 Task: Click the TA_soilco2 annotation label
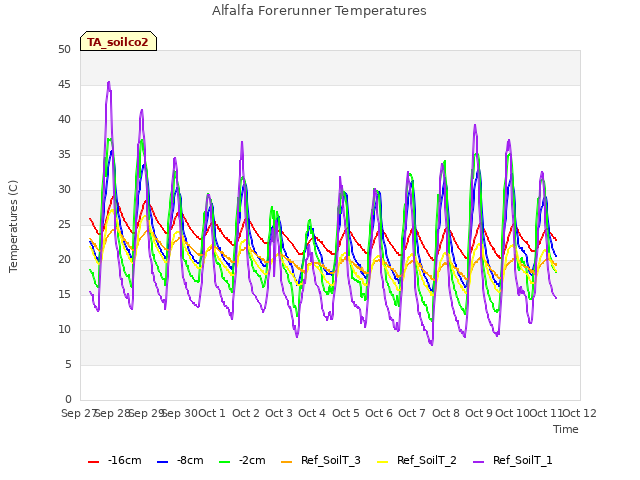(x=118, y=42)
